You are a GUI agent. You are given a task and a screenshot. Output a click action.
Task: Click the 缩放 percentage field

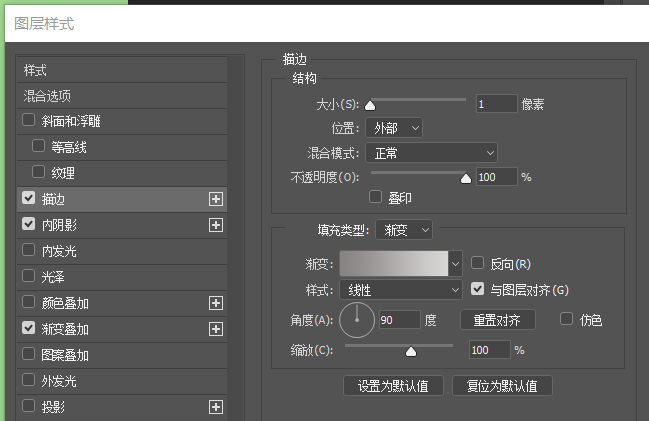point(490,350)
